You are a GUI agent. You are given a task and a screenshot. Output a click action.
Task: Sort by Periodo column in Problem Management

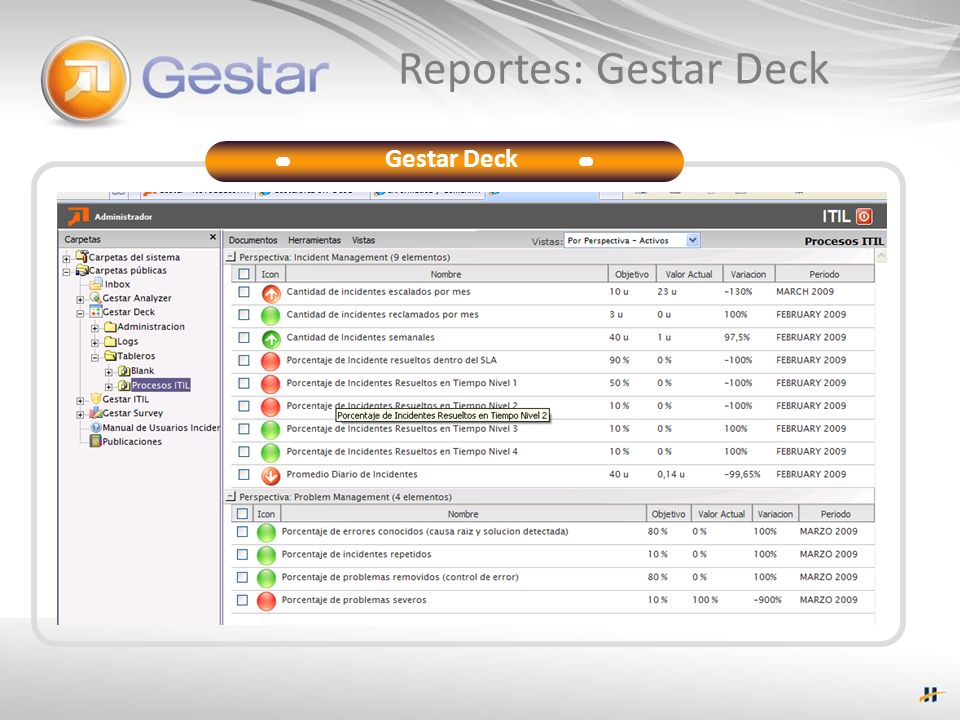click(836, 514)
